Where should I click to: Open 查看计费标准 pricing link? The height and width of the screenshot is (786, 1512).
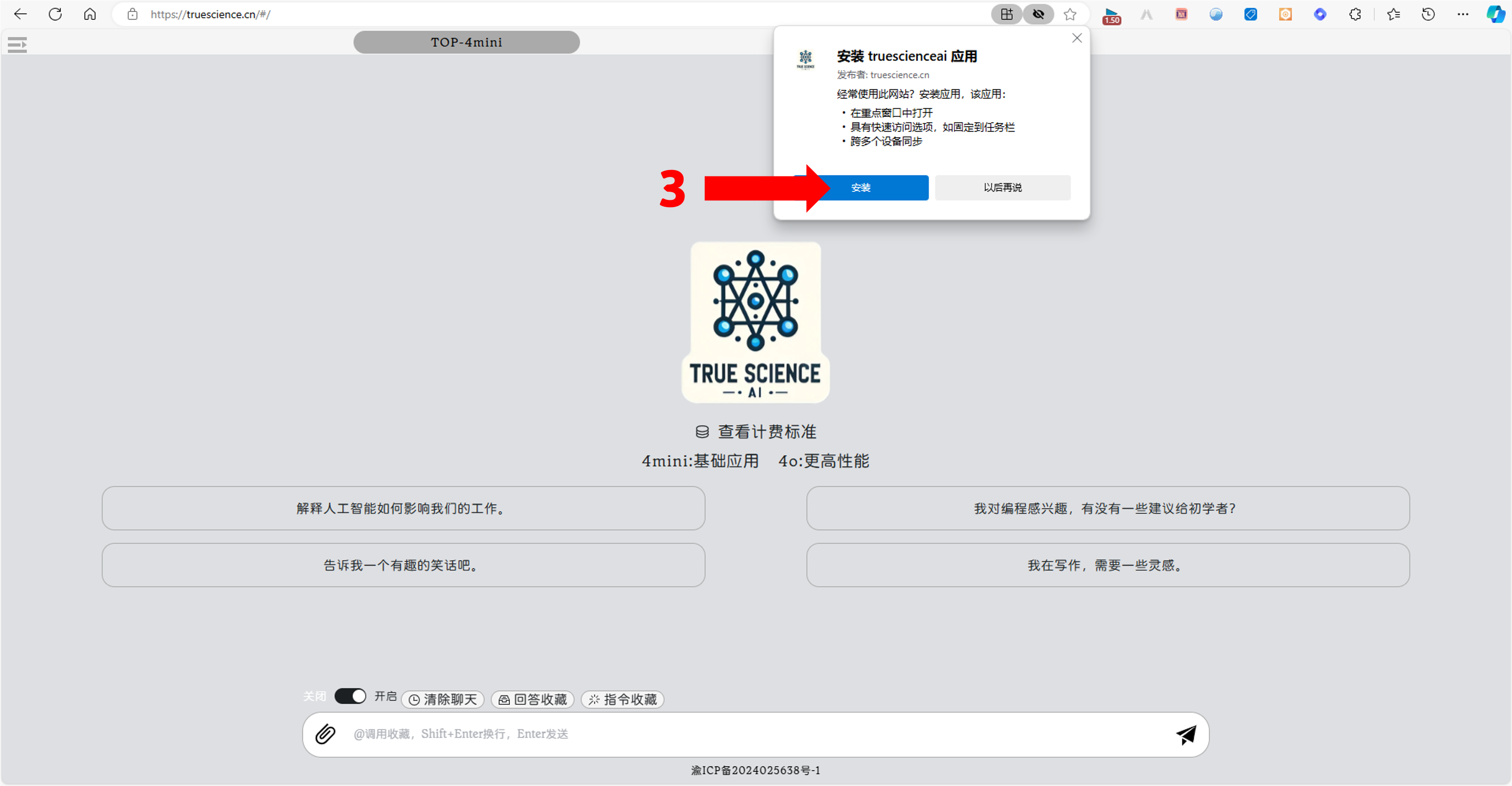click(x=756, y=432)
